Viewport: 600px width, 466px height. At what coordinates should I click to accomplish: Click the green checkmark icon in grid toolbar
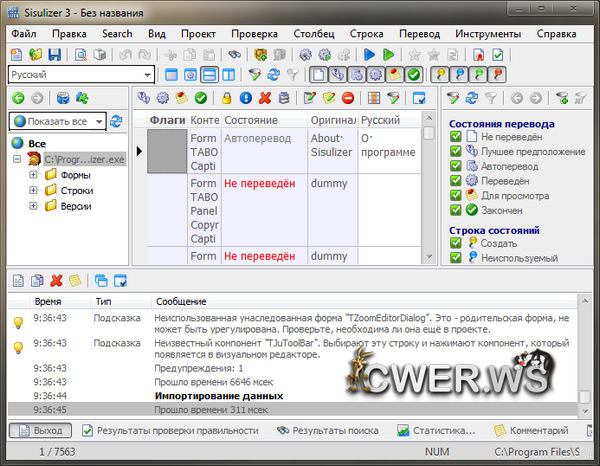pos(201,97)
